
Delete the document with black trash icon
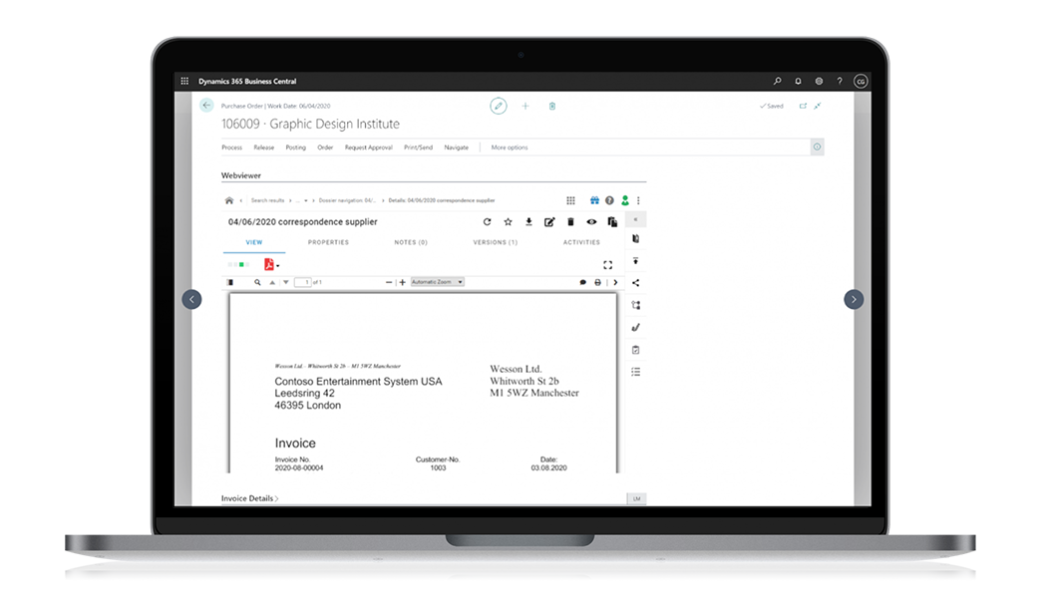pos(570,222)
